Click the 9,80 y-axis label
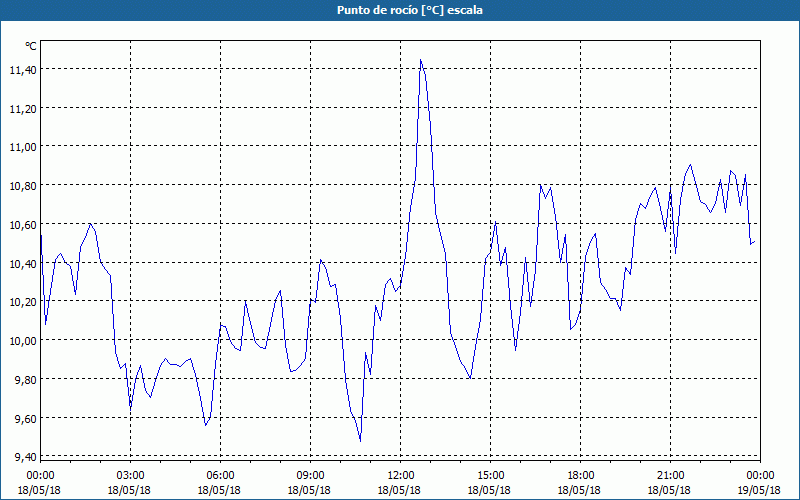800x500 pixels. coord(26,380)
